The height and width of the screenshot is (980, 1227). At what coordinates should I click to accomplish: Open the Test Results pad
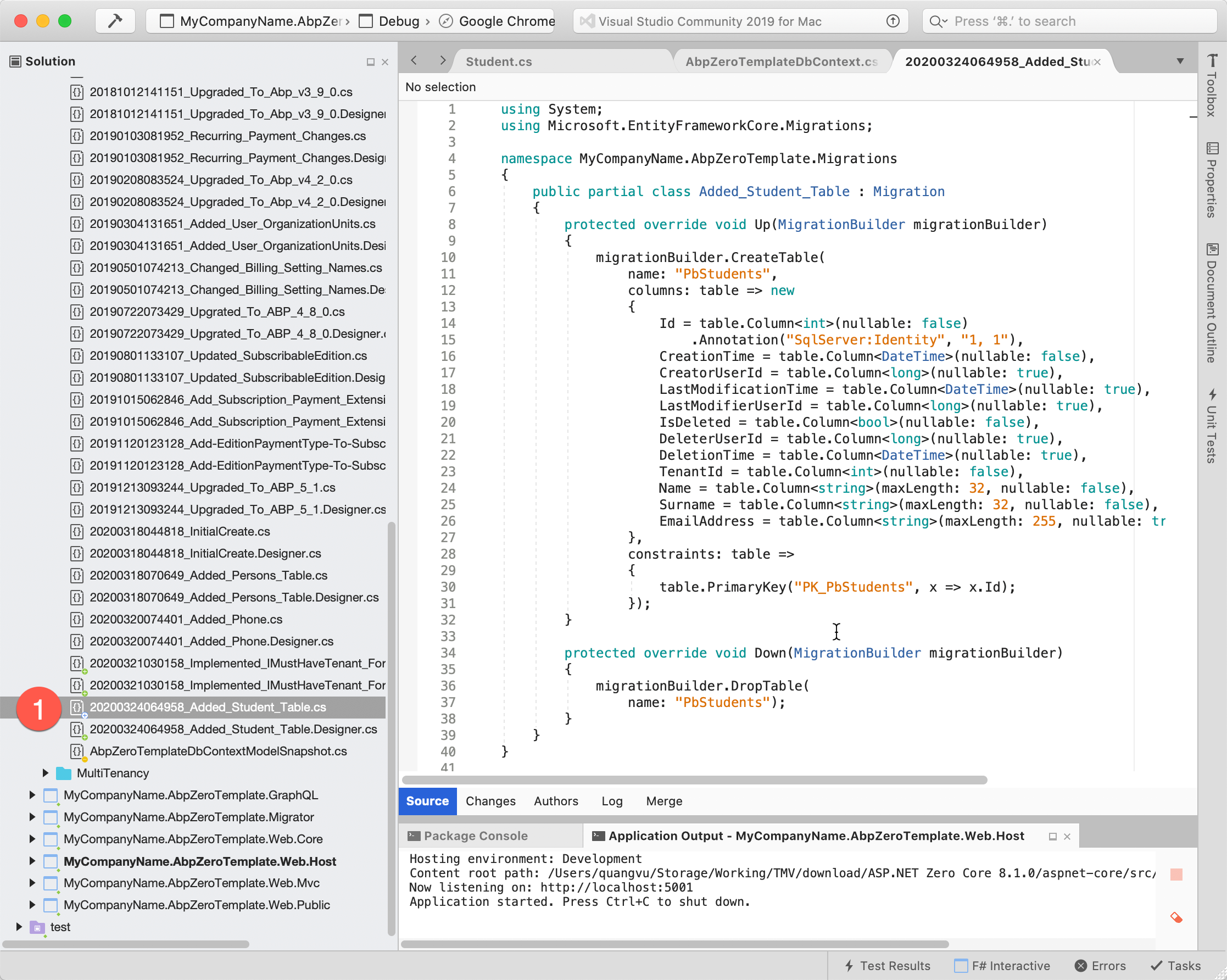pos(886,966)
